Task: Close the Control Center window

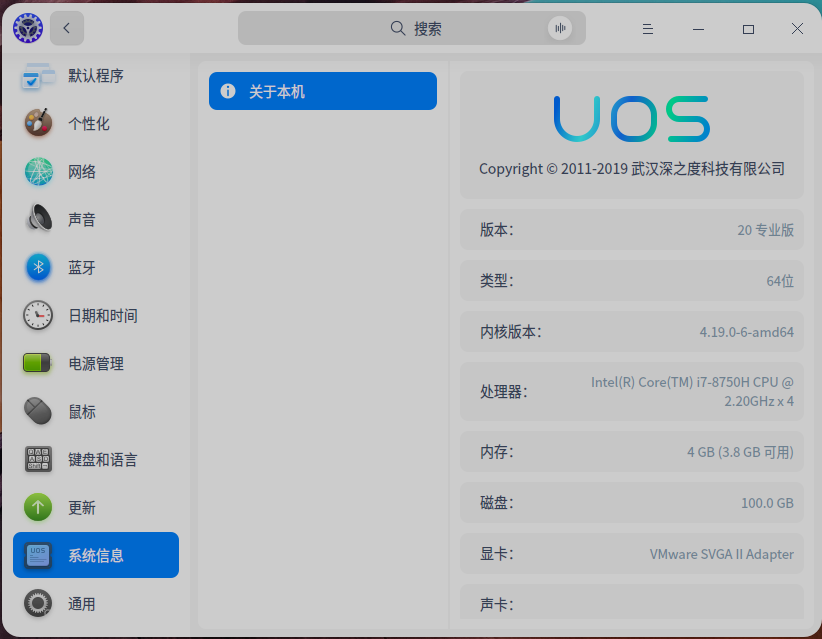Action: click(x=797, y=28)
